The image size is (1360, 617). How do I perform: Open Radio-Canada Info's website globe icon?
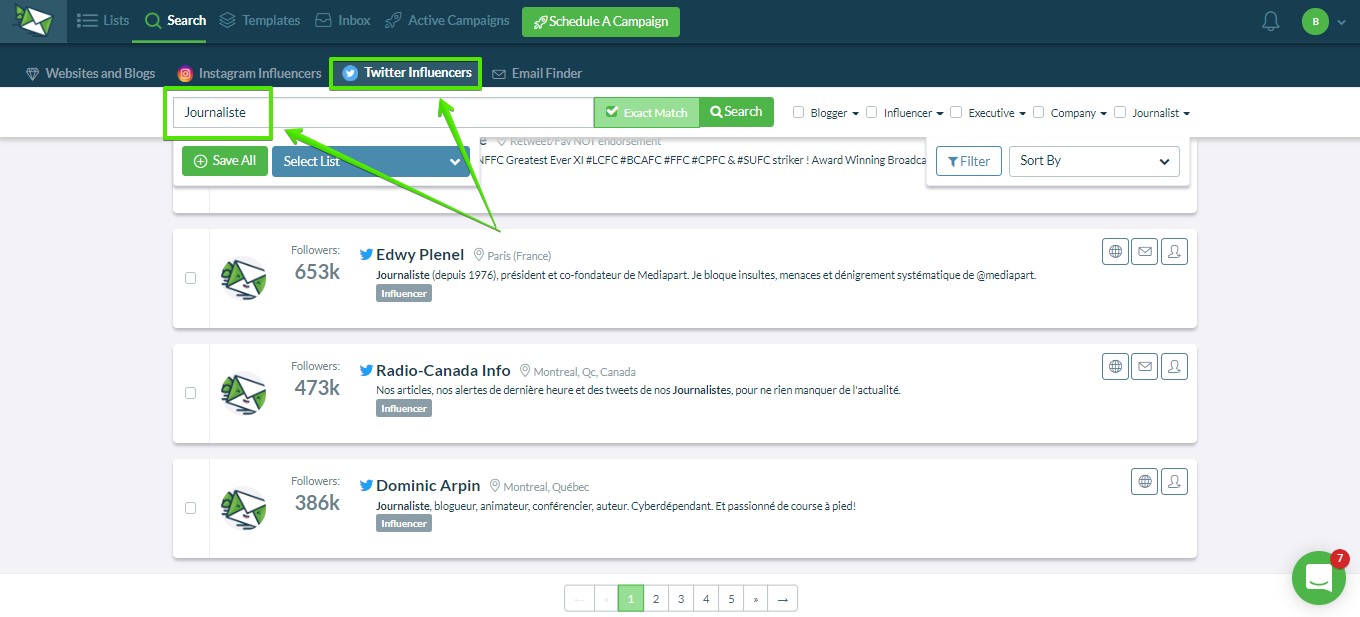pos(1116,367)
